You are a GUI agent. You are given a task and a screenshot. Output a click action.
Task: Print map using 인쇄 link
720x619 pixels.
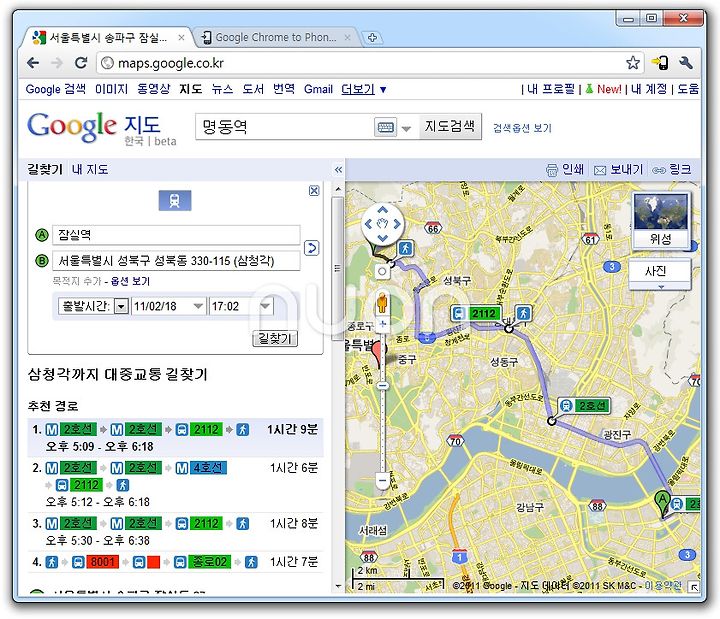click(x=564, y=169)
